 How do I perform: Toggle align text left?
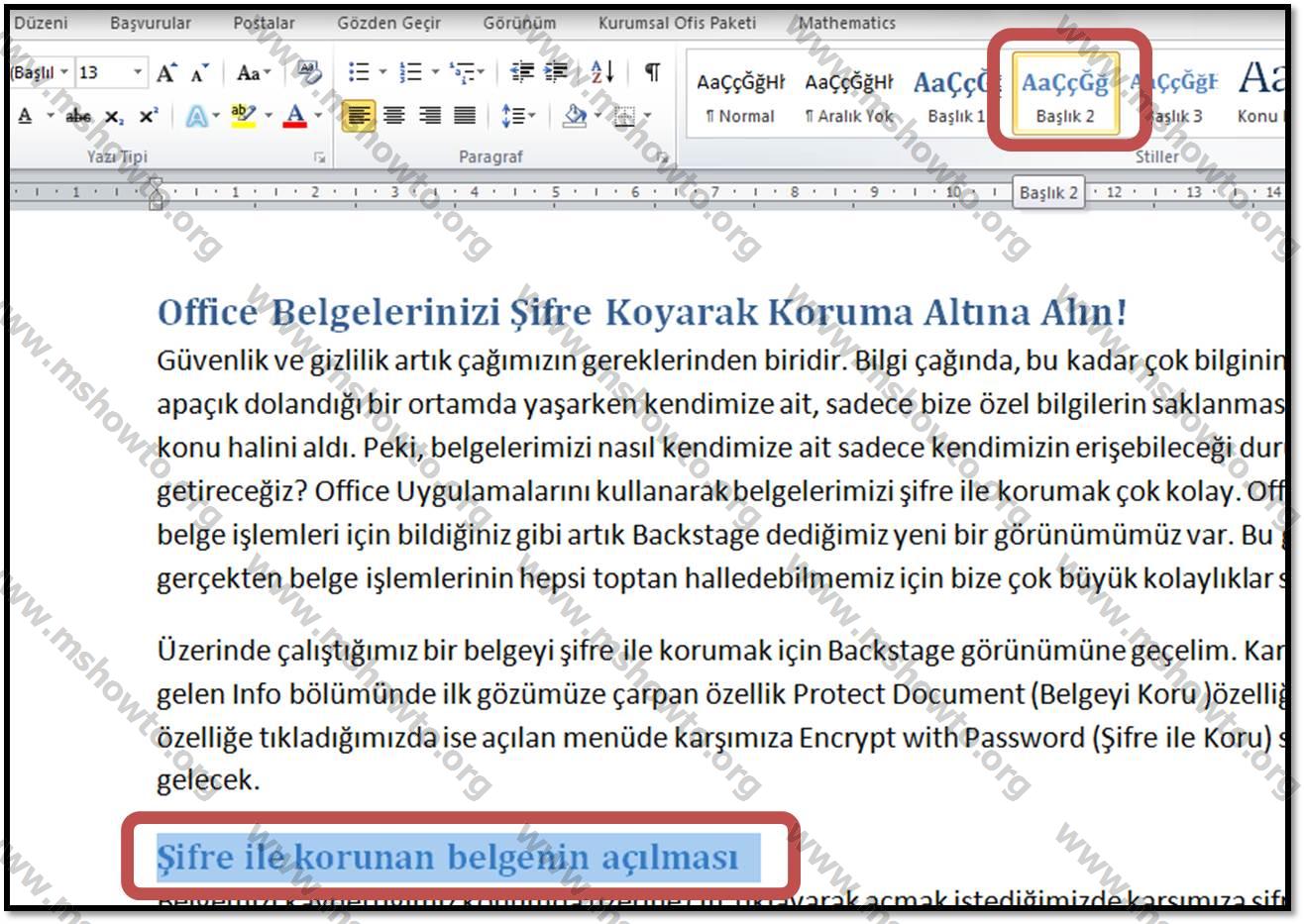[359, 117]
